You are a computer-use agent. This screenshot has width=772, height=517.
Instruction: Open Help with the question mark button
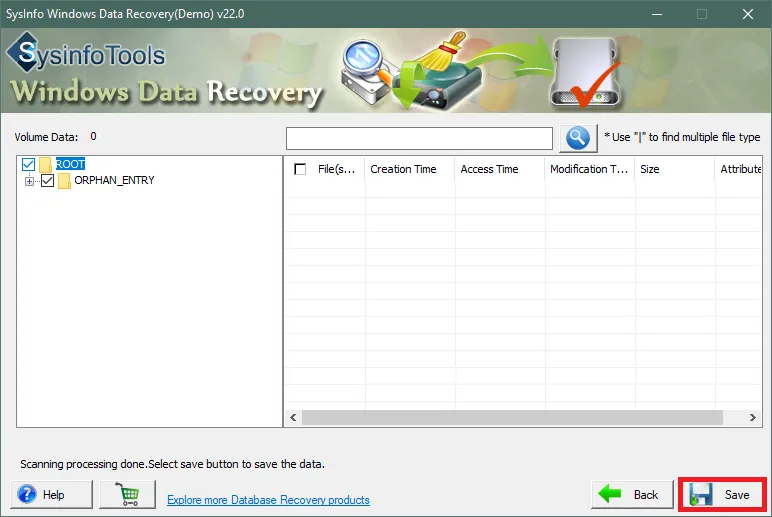[51, 494]
